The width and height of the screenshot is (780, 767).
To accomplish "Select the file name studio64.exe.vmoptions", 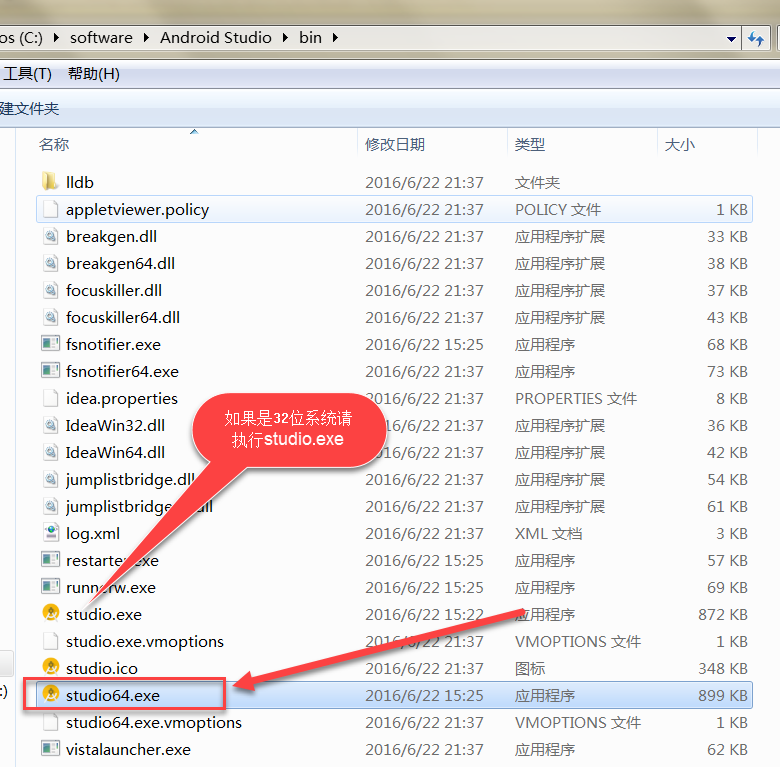I will 154,723.
